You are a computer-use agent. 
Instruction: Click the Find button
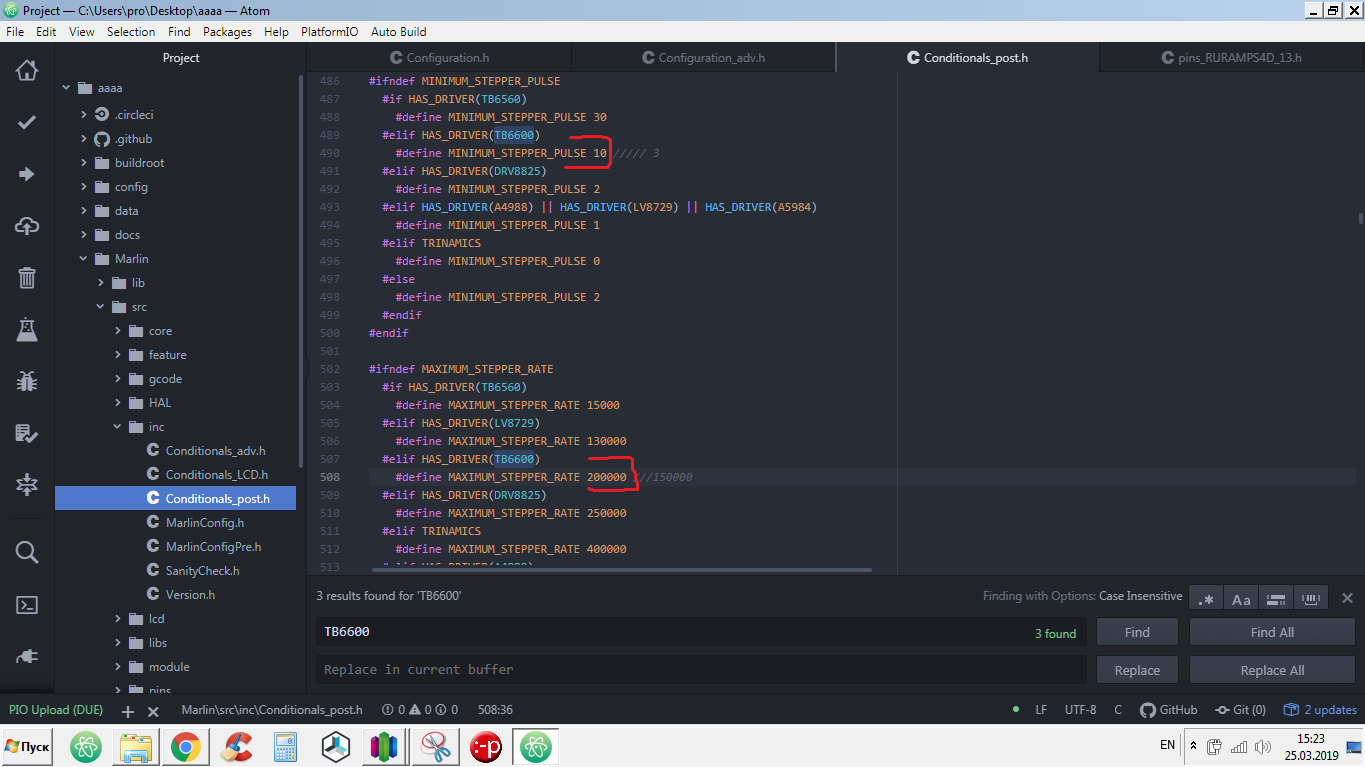(1137, 632)
